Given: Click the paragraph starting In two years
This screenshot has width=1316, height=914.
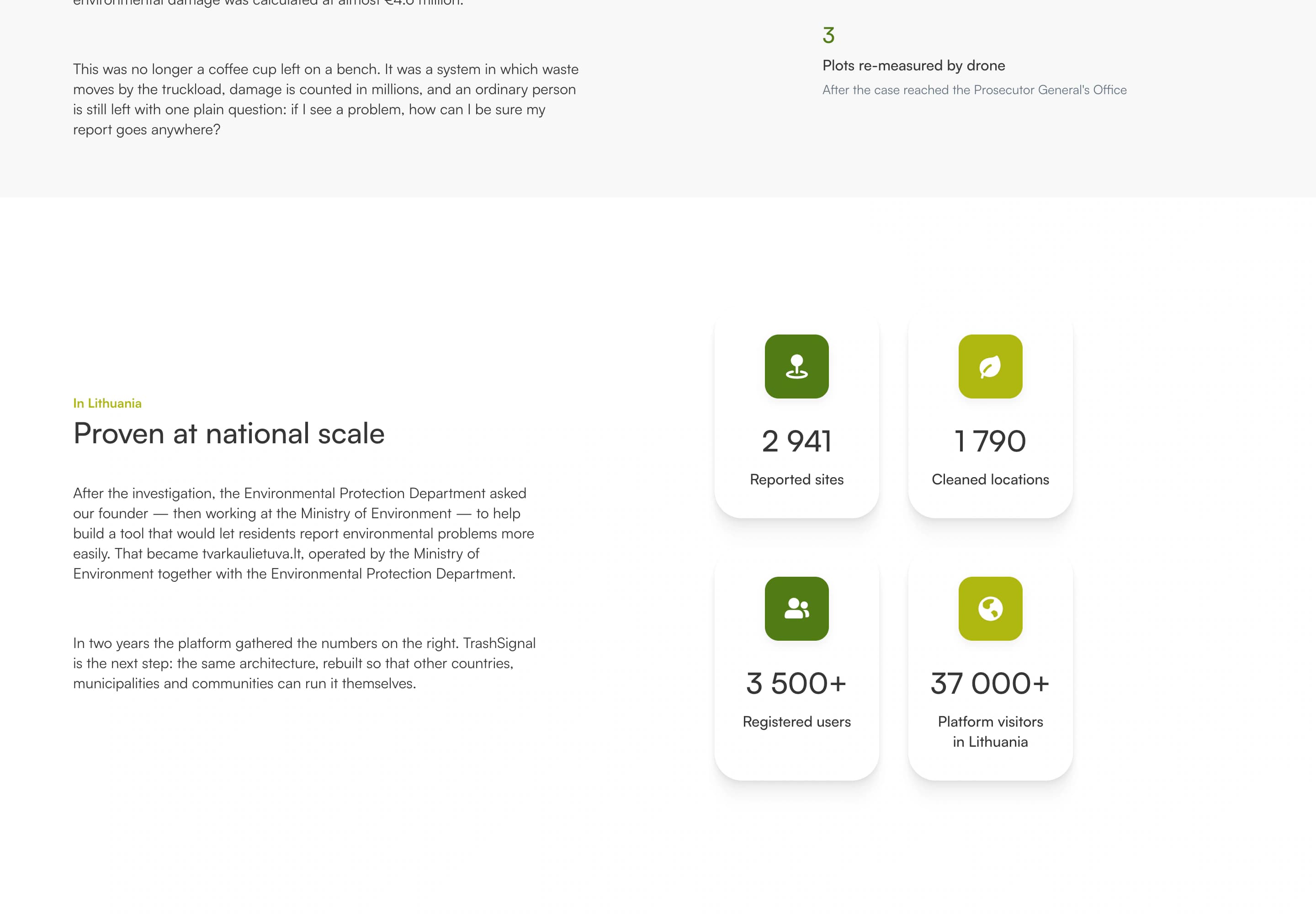Looking at the screenshot, I should tap(304, 663).
